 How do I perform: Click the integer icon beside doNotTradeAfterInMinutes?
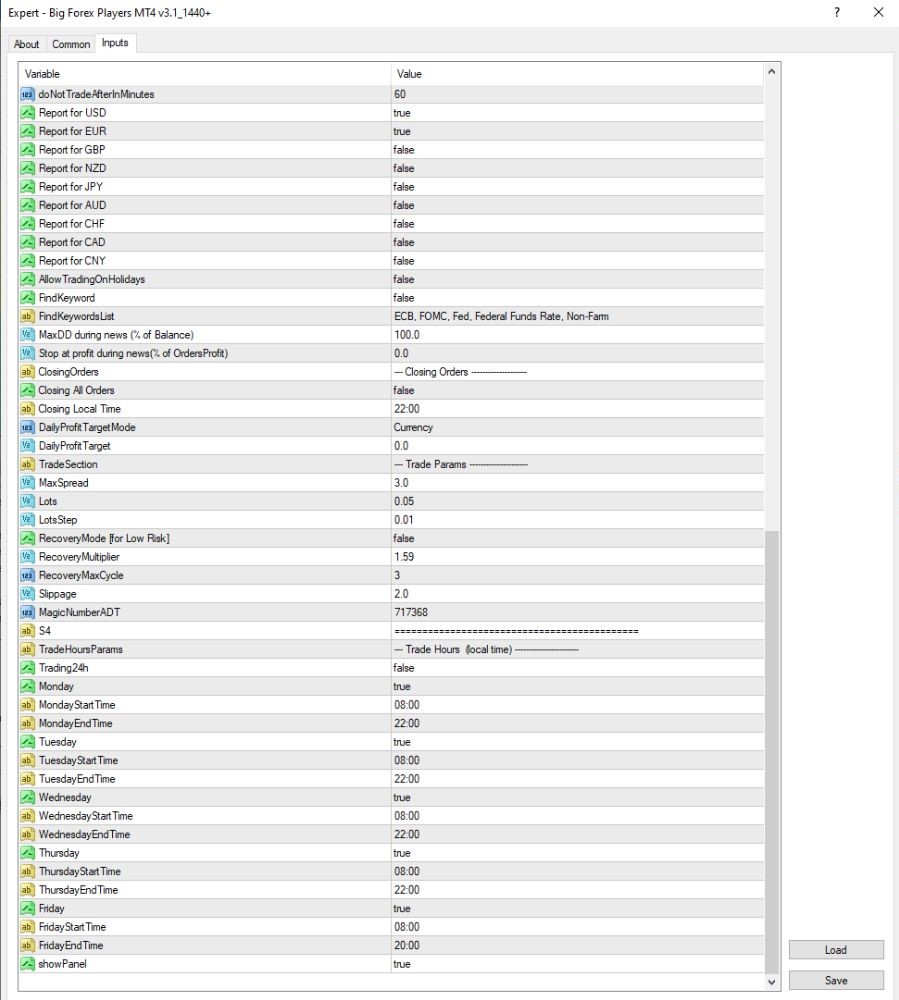pyautogui.click(x=27, y=94)
